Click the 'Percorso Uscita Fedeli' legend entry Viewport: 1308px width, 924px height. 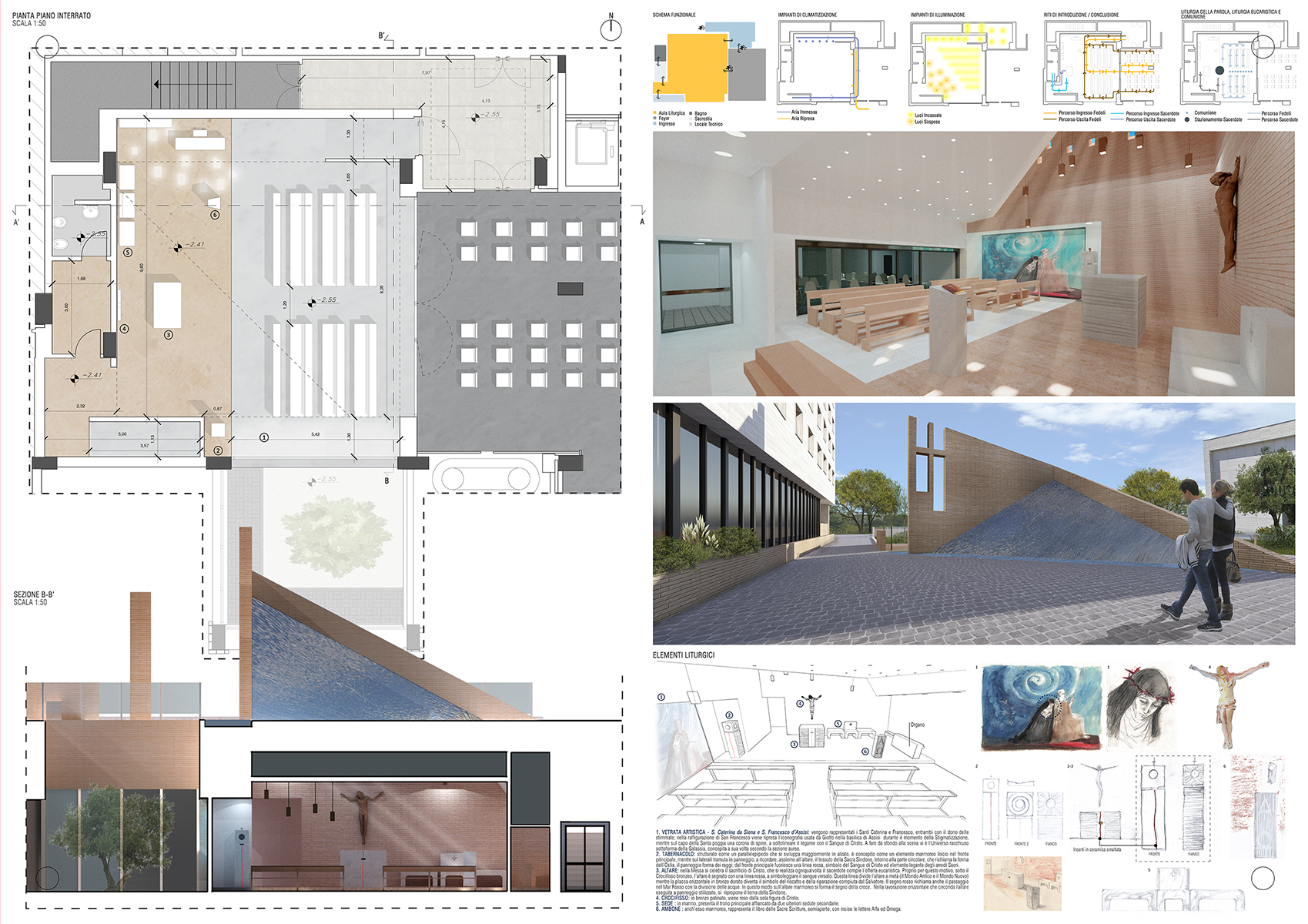click(x=1072, y=119)
